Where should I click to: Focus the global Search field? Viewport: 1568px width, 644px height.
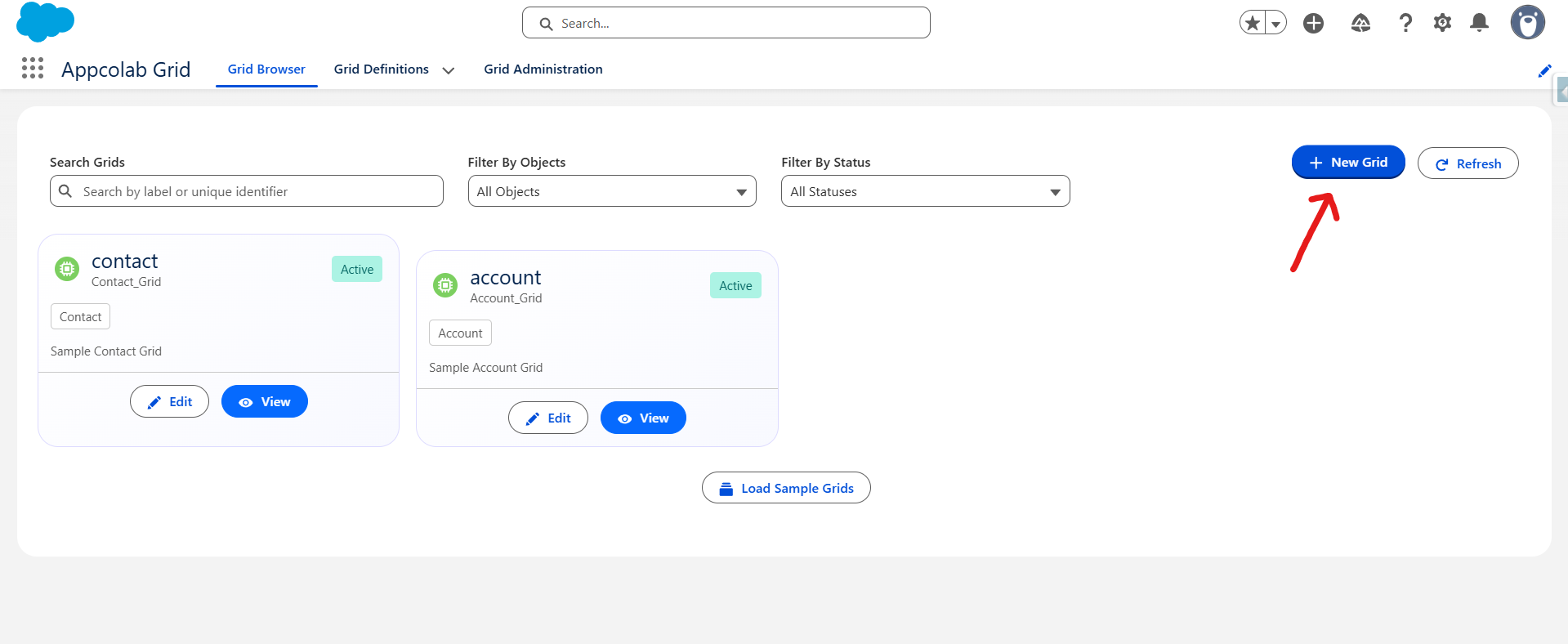coord(726,23)
